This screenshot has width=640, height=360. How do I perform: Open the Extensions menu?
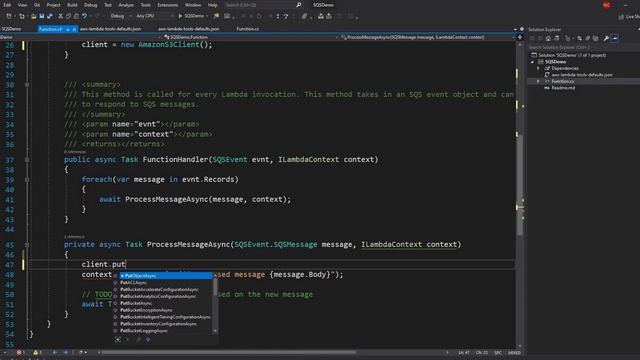click(x=167, y=5)
